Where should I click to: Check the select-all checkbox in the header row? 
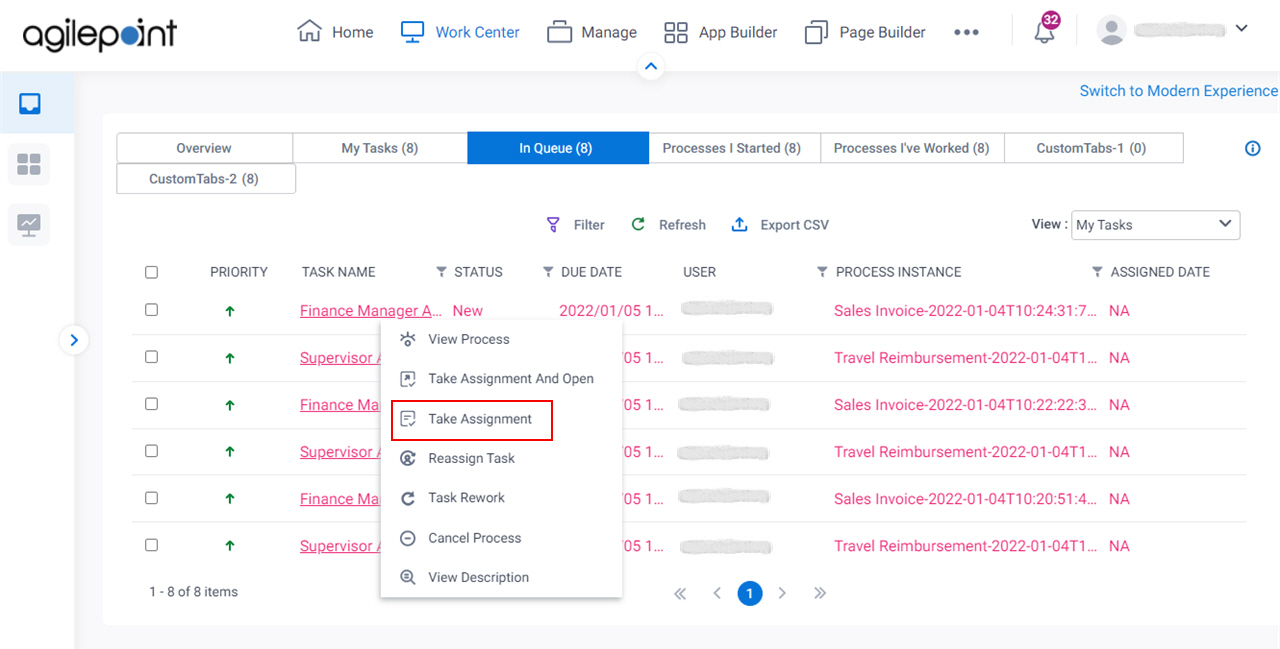click(151, 271)
